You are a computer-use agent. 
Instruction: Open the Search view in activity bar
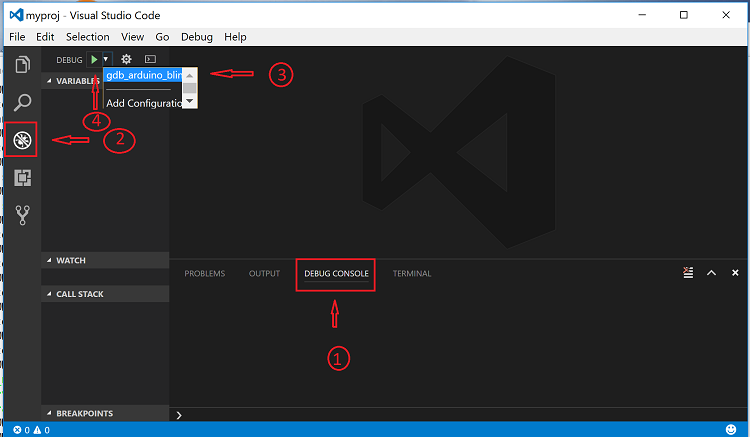(x=21, y=102)
